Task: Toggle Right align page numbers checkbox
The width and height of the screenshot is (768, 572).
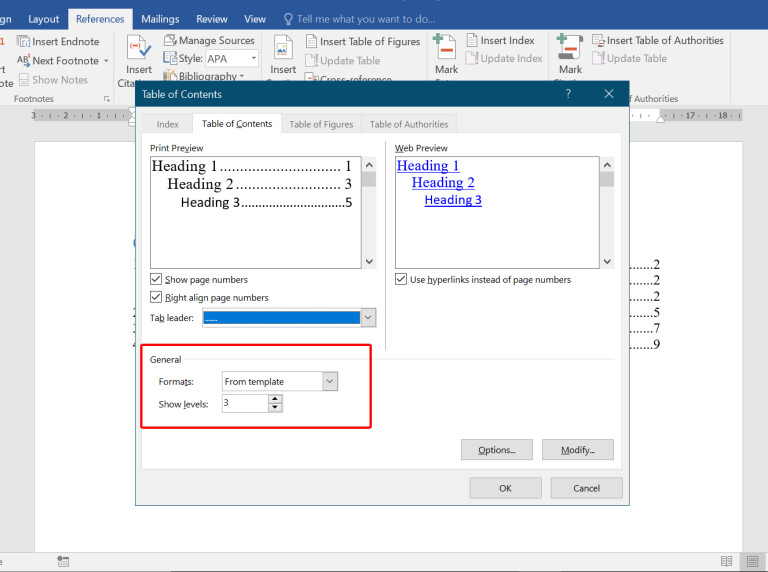Action: 156,298
